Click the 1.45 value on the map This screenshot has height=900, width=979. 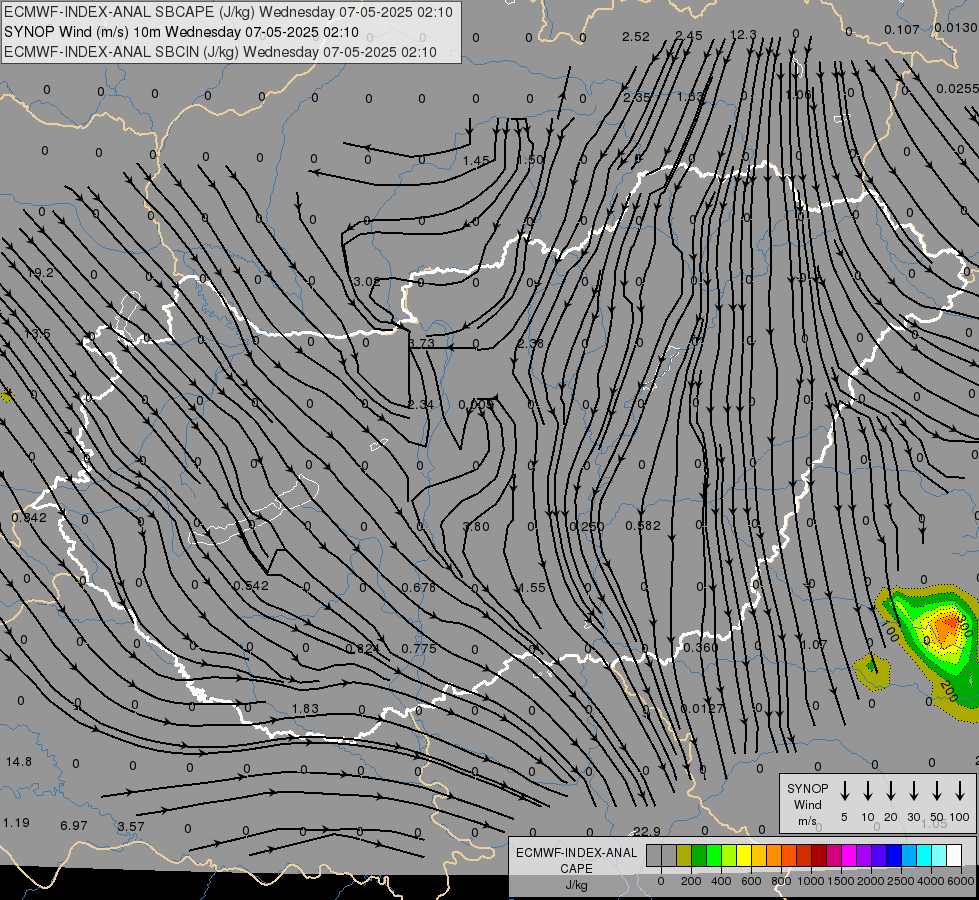click(x=476, y=161)
